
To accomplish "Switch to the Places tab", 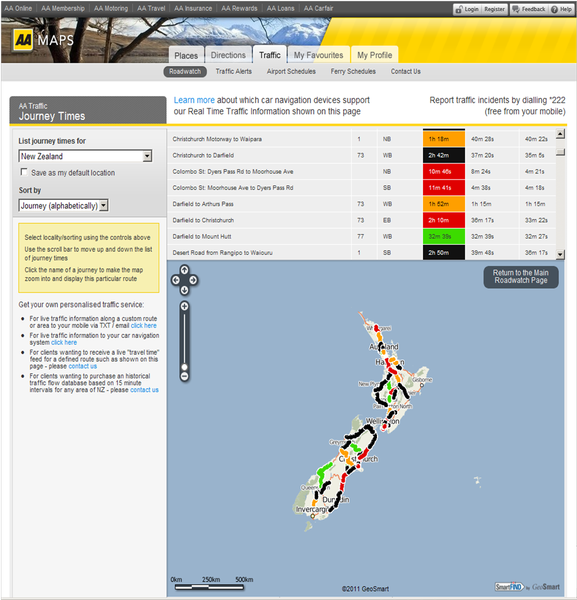I will (x=186, y=55).
